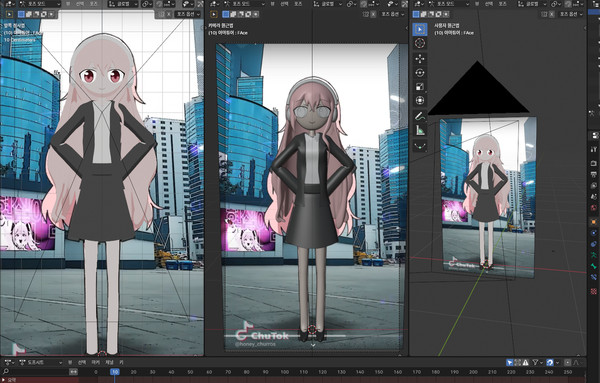600x383 pixels.
Task: Open Global orientation dropdown in Front Orthographic viewport
Action: coord(123,4)
